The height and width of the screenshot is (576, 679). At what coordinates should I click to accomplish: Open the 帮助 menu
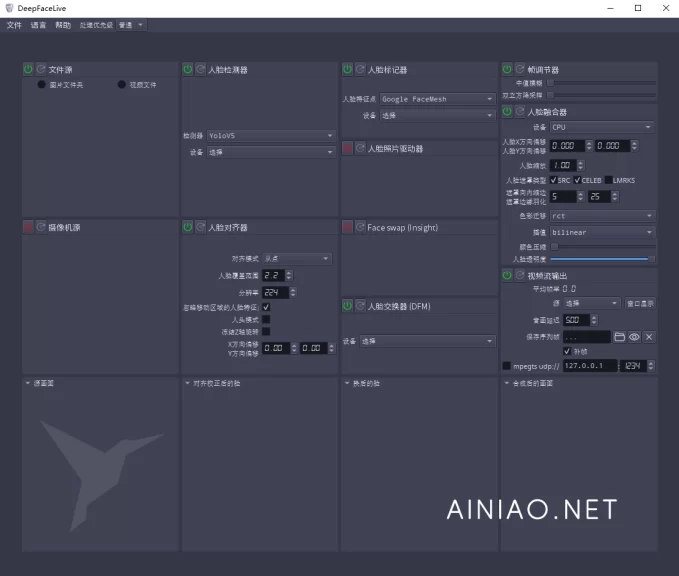point(63,25)
